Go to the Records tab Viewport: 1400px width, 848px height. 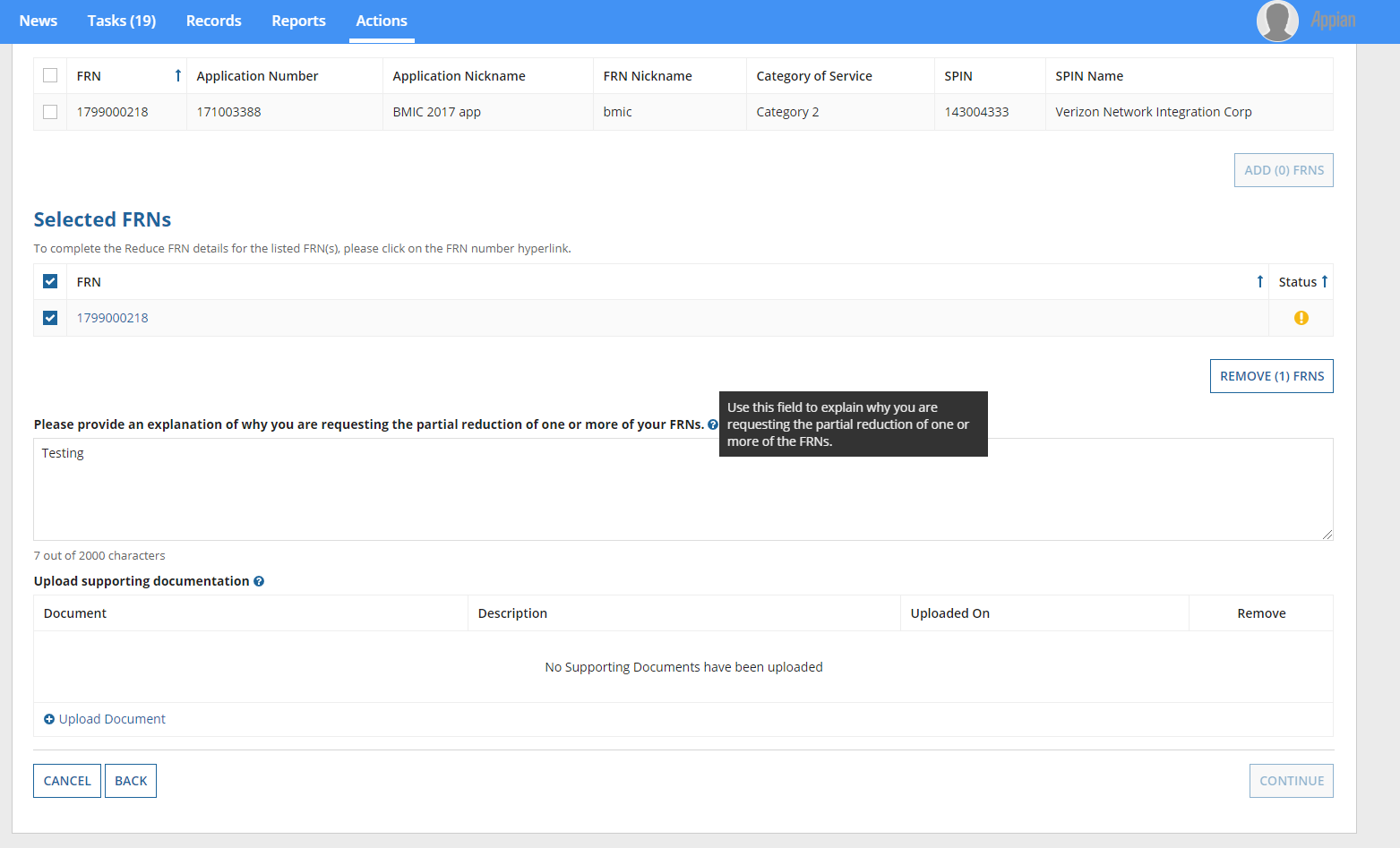(x=213, y=21)
